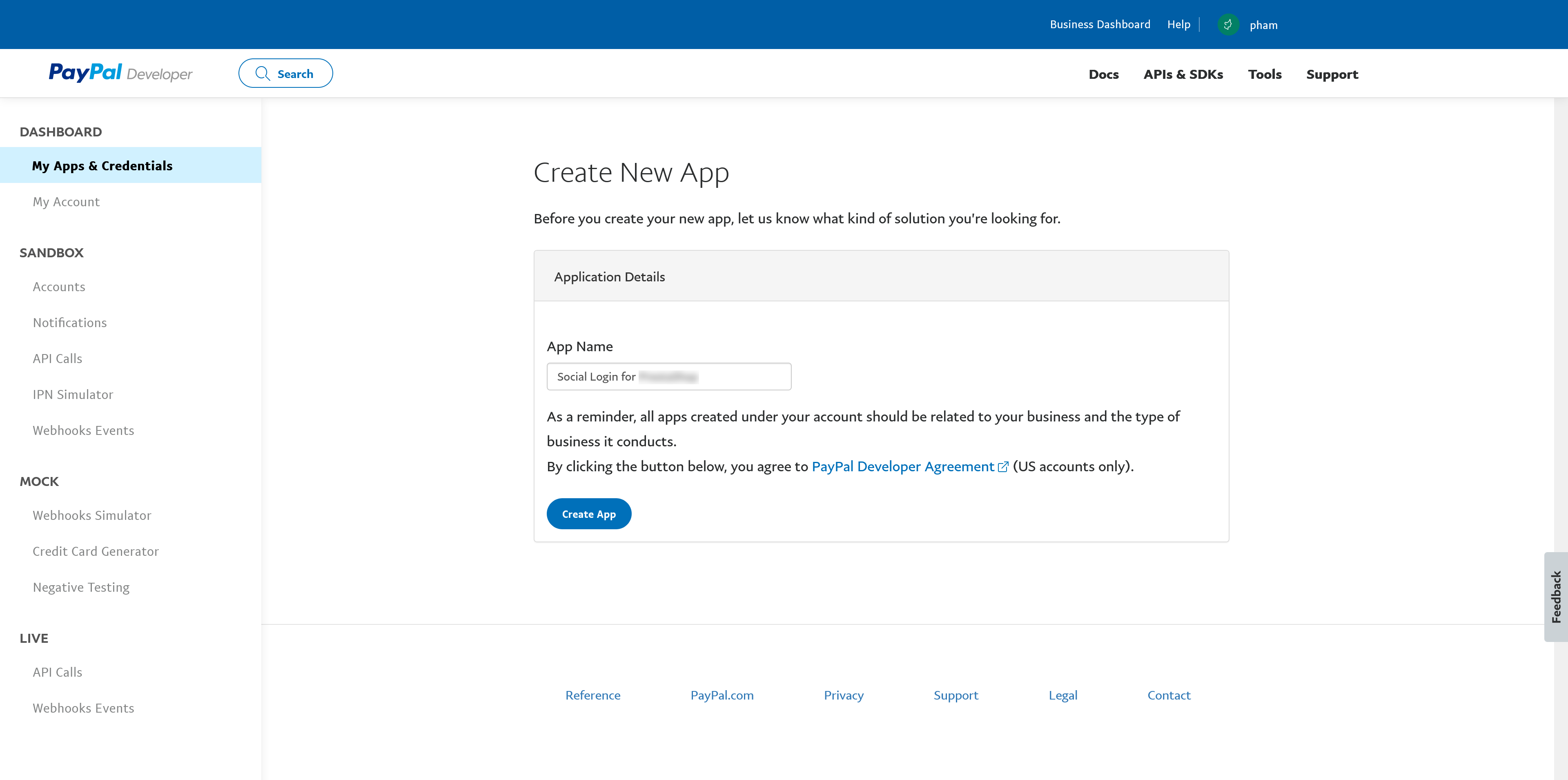Open Business Dashboard link

tap(1100, 25)
